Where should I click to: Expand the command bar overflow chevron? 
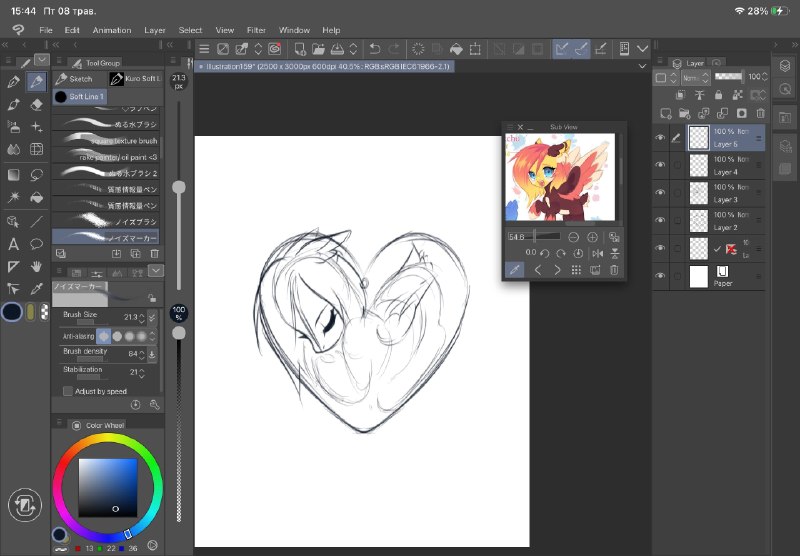pyautogui.click(x=642, y=49)
